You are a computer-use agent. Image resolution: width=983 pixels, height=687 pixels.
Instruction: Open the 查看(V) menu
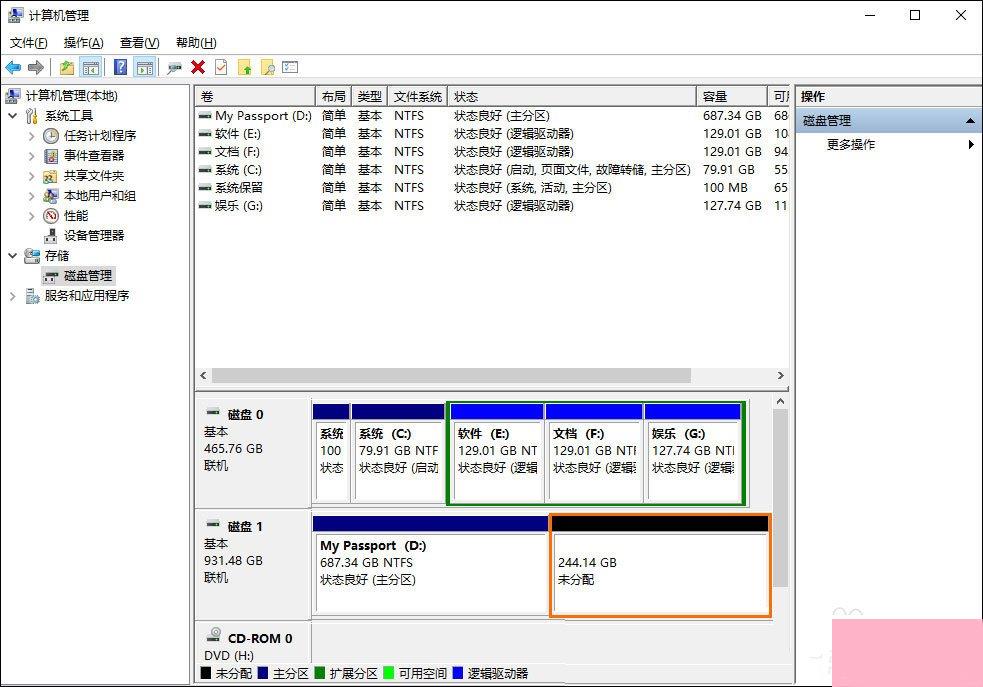[139, 43]
